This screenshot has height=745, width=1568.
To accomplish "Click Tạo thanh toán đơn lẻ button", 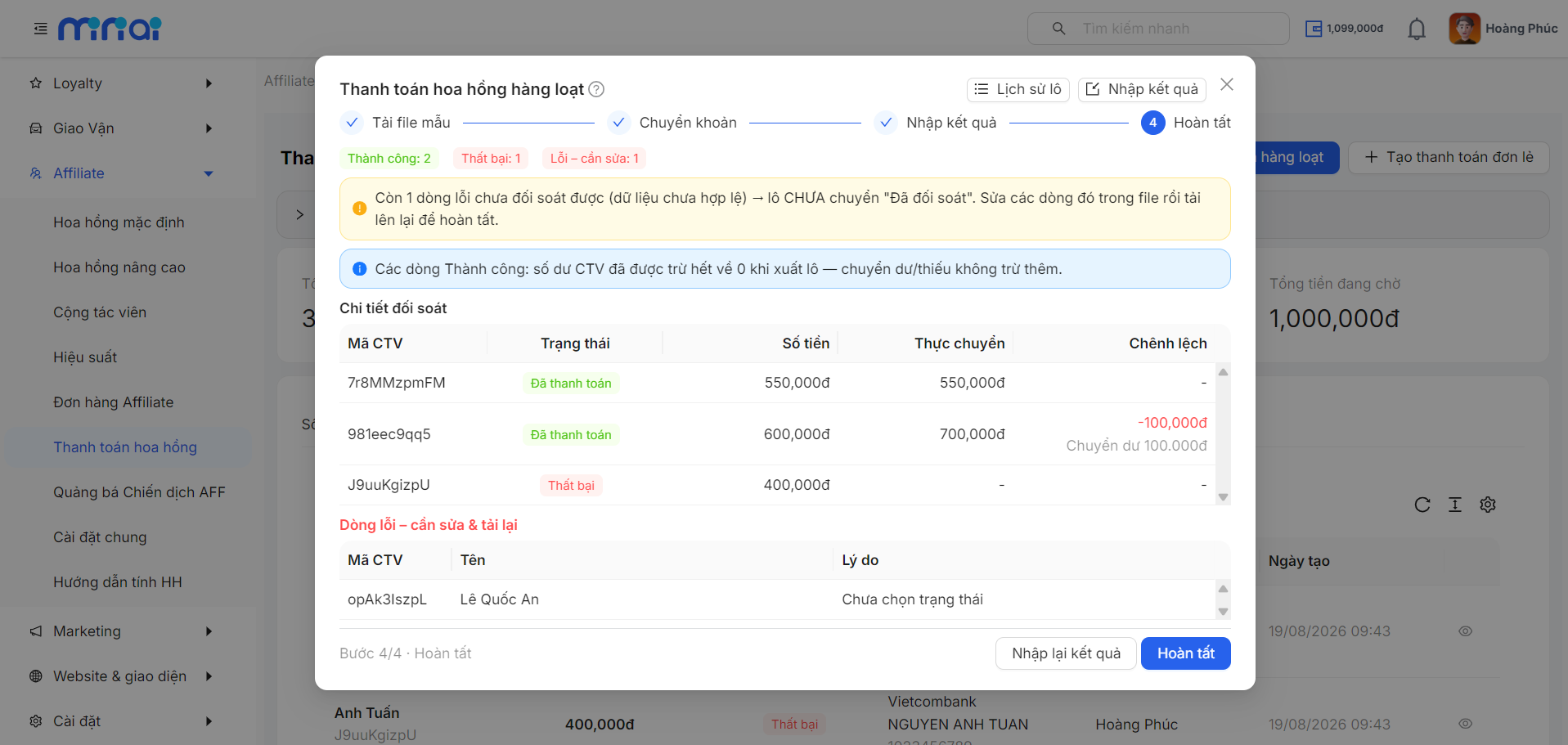I will (x=1449, y=157).
